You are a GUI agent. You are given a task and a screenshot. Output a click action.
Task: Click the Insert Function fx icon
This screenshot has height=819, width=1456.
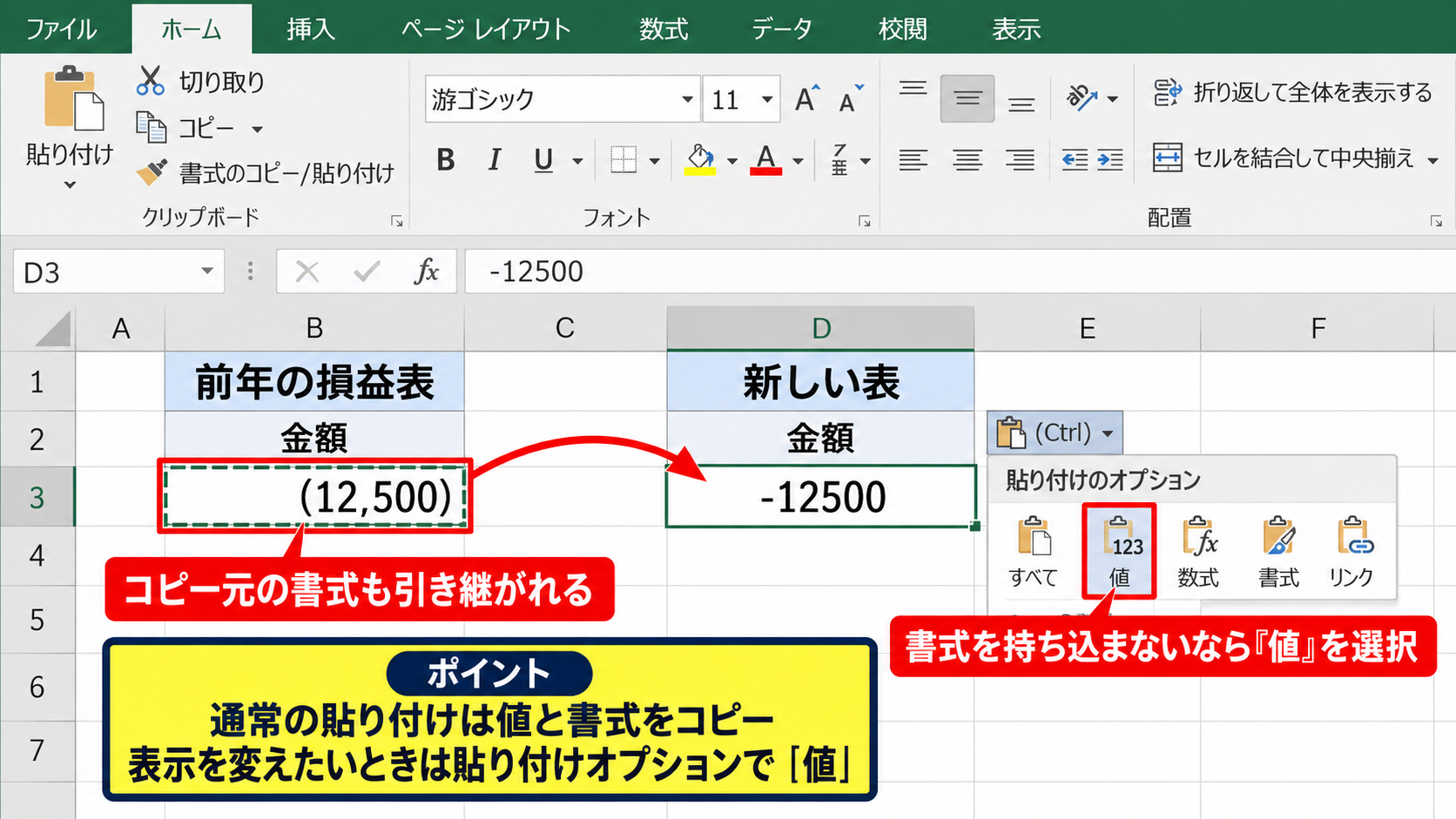[426, 272]
